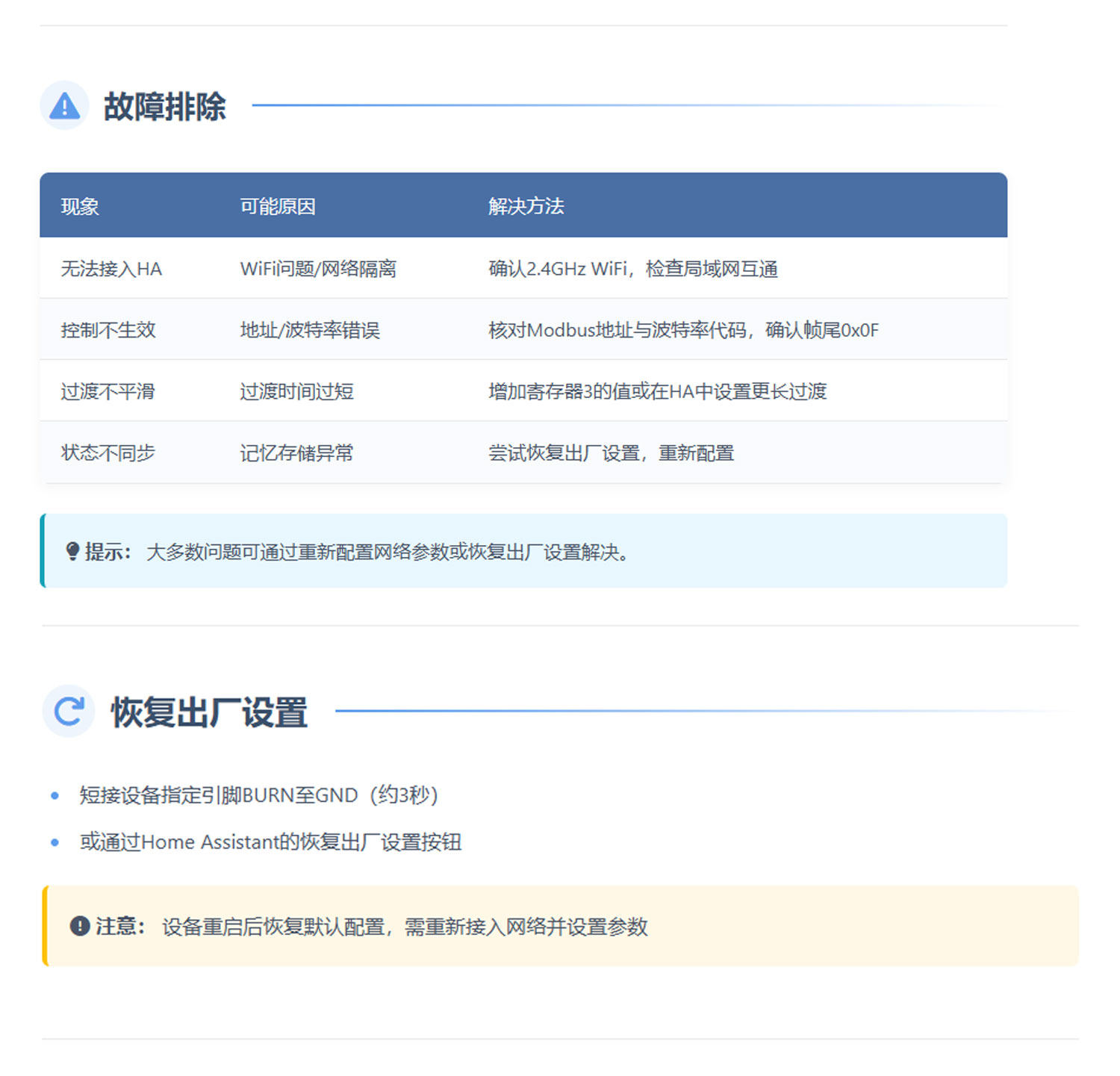Click the refresh icon beside 恢复出厂设置

(69, 711)
